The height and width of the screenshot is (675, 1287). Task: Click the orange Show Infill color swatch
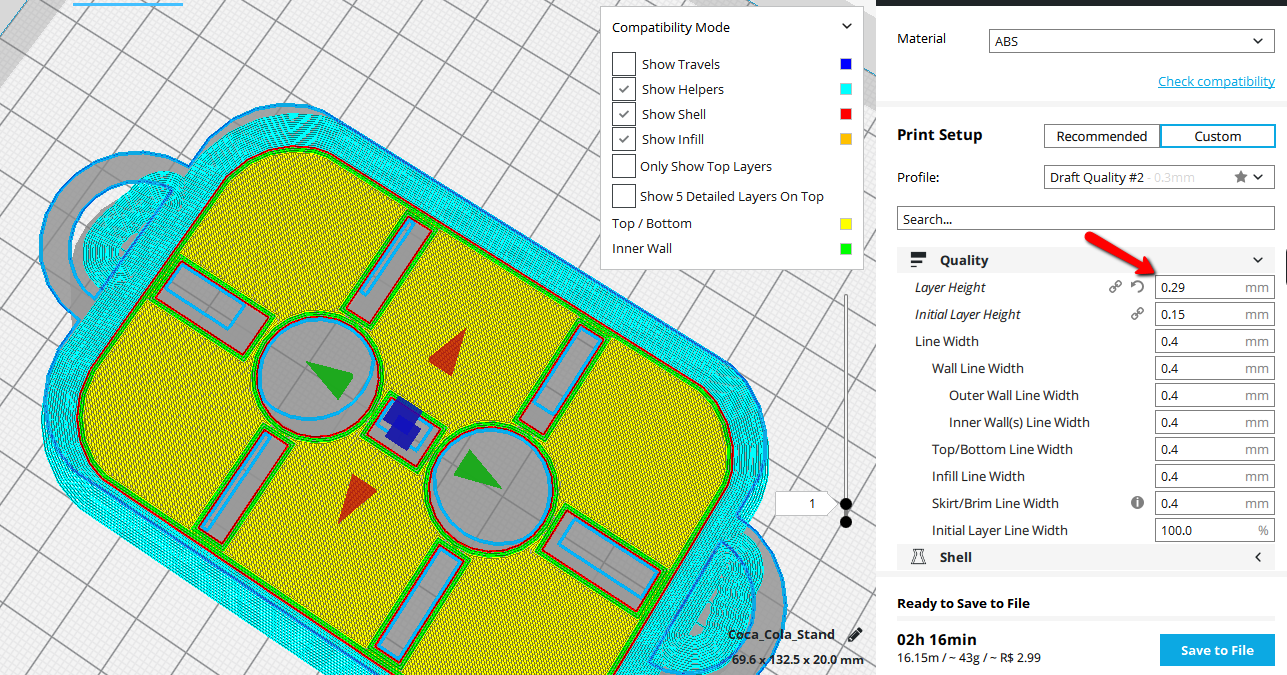[x=846, y=139]
